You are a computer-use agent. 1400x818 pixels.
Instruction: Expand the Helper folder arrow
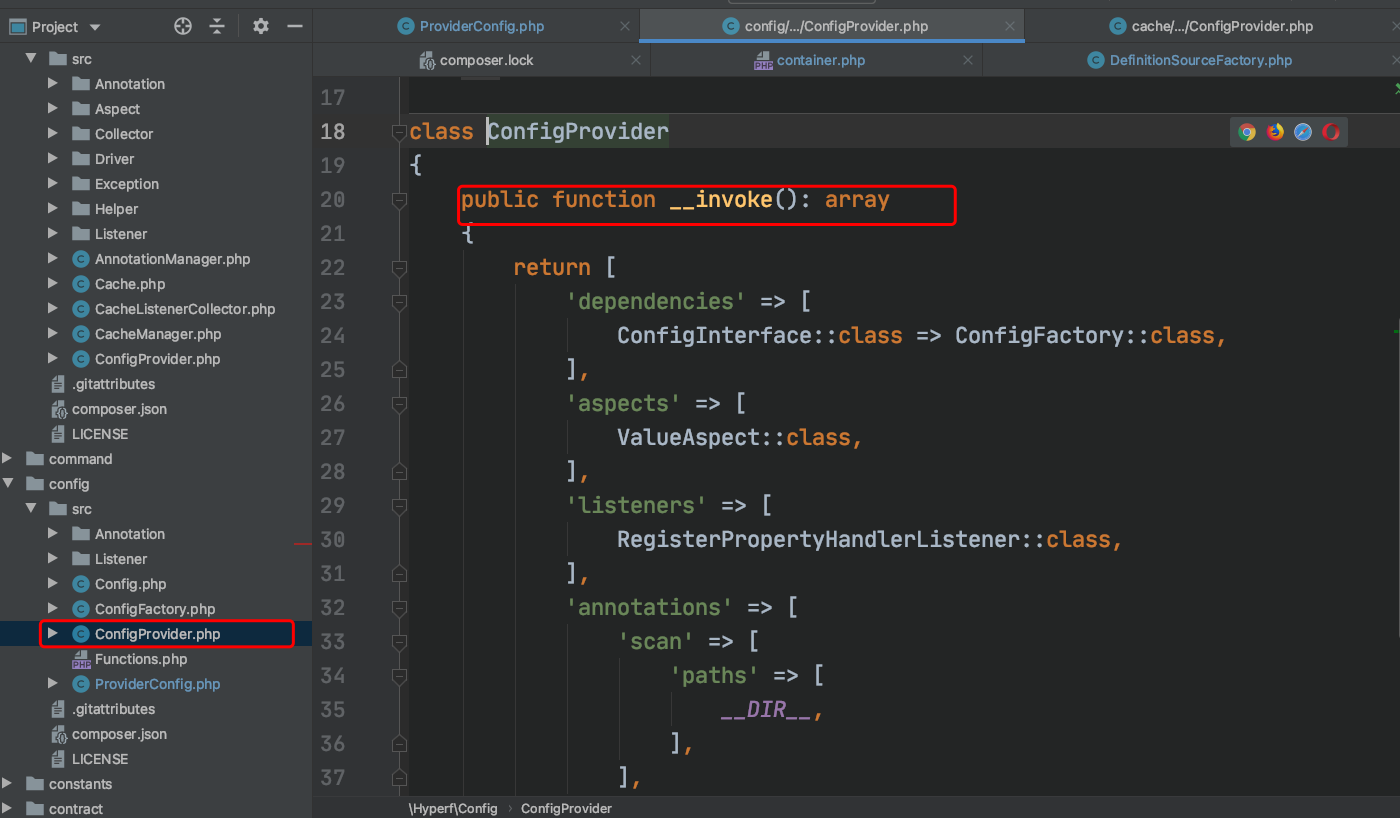click(x=53, y=209)
